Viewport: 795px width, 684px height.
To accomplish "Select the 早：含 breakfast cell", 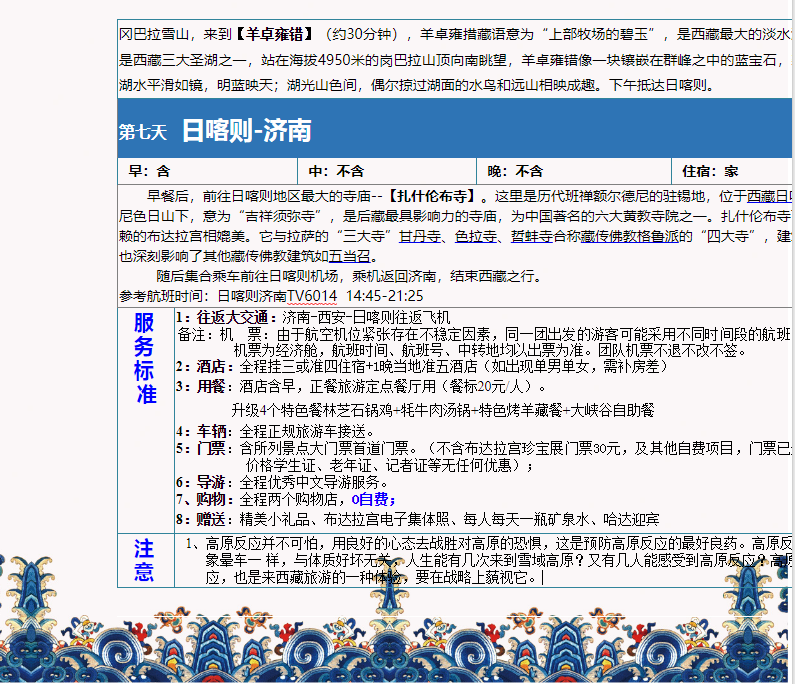I will 150,171.
